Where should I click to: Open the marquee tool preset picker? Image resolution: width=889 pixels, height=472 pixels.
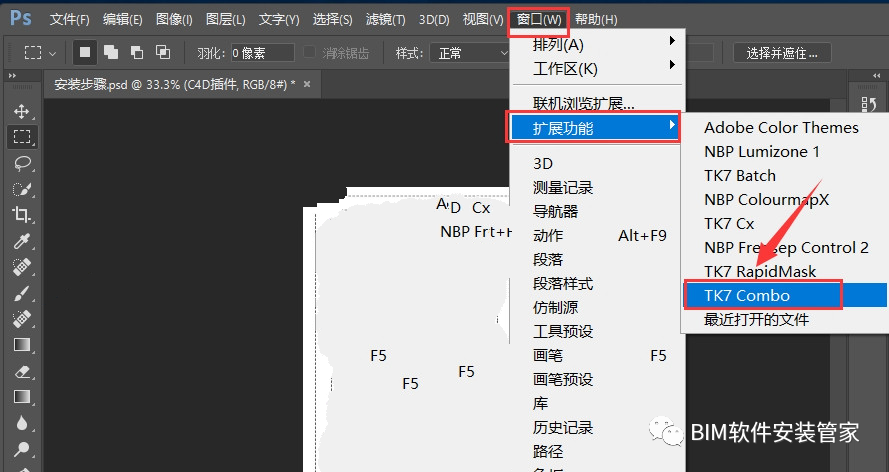click(x=40, y=53)
